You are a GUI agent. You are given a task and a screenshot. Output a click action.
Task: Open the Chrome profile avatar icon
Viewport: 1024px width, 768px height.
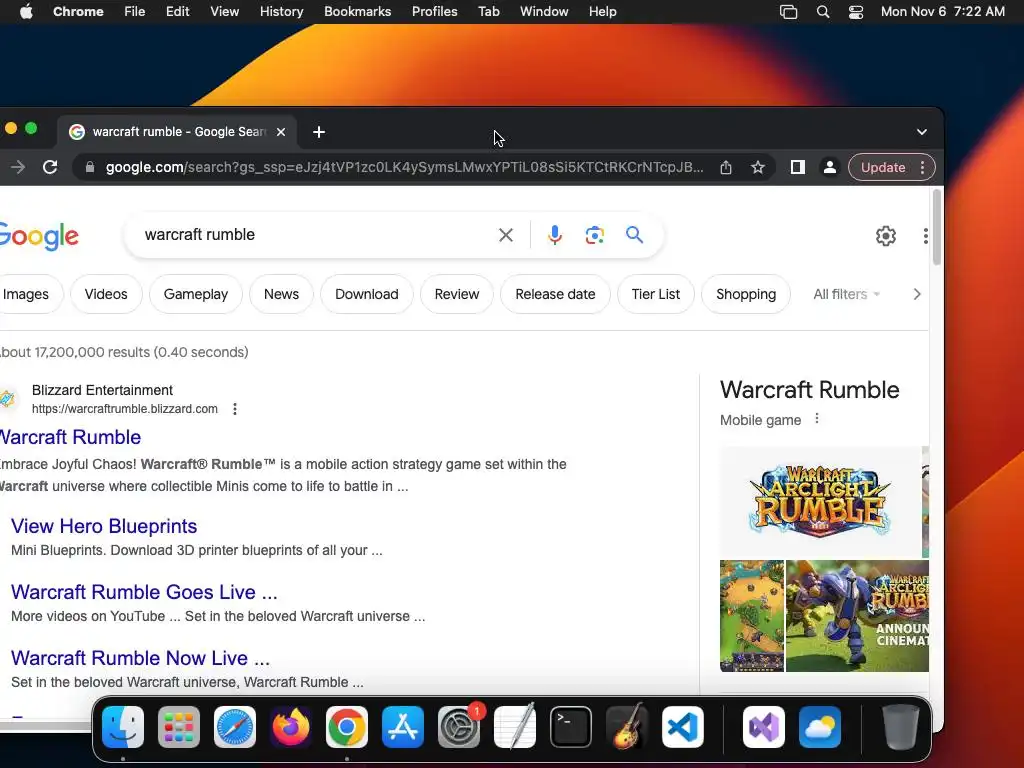pyautogui.click(x=829, y=167)
